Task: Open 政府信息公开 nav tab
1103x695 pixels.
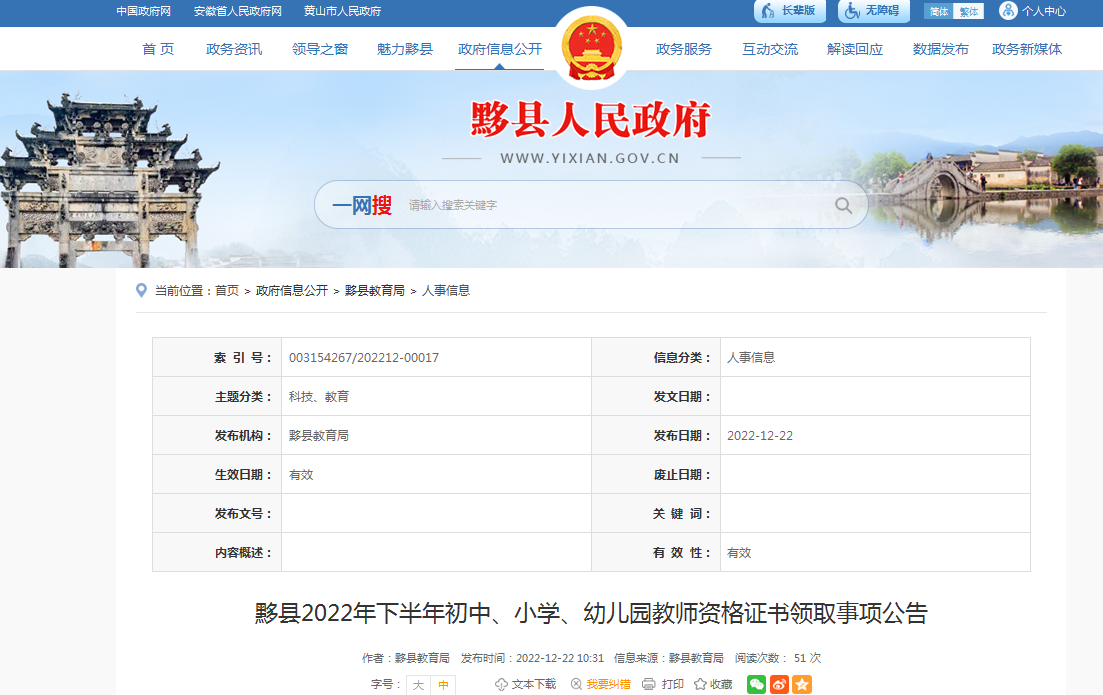Action: pos(499,49)
